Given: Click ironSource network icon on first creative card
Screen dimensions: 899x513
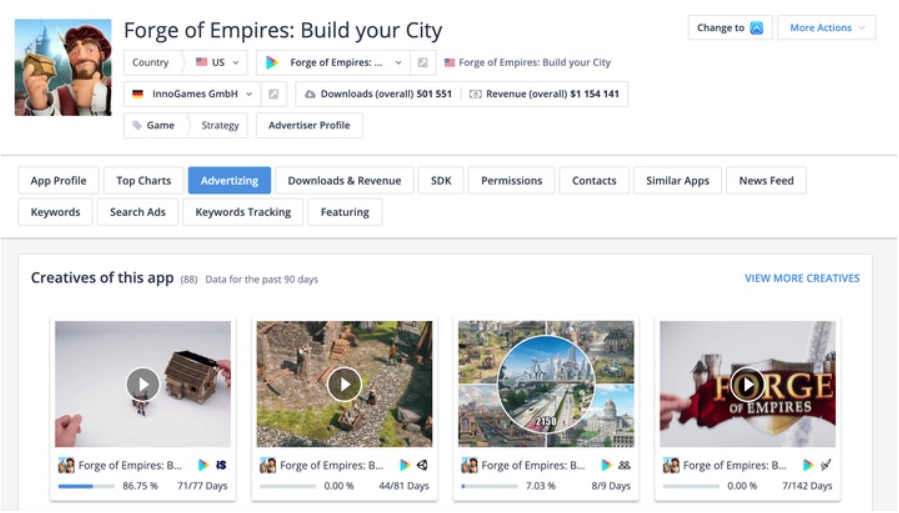Looking at the screenshot, I should [221, 465].
